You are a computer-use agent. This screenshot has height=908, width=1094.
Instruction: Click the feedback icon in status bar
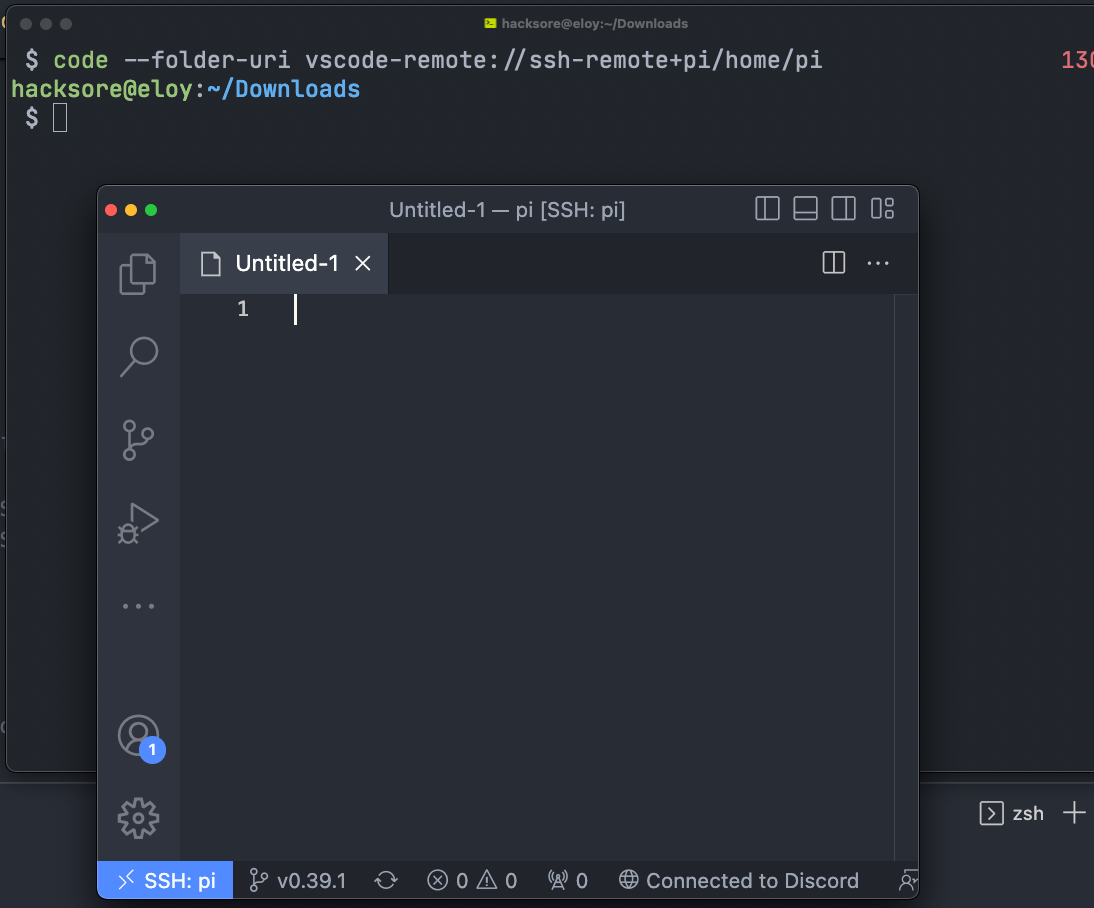coord(908,880)
